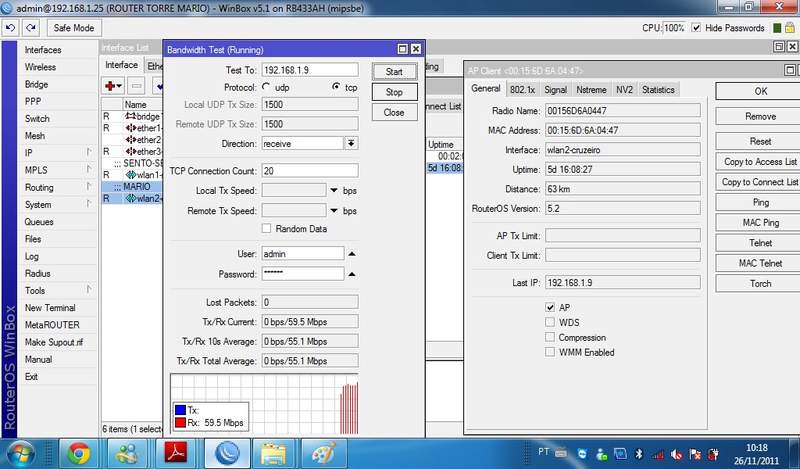Select the tcp protocol radio button
Viewport: 800px width, 469px height.
[336, 87]
